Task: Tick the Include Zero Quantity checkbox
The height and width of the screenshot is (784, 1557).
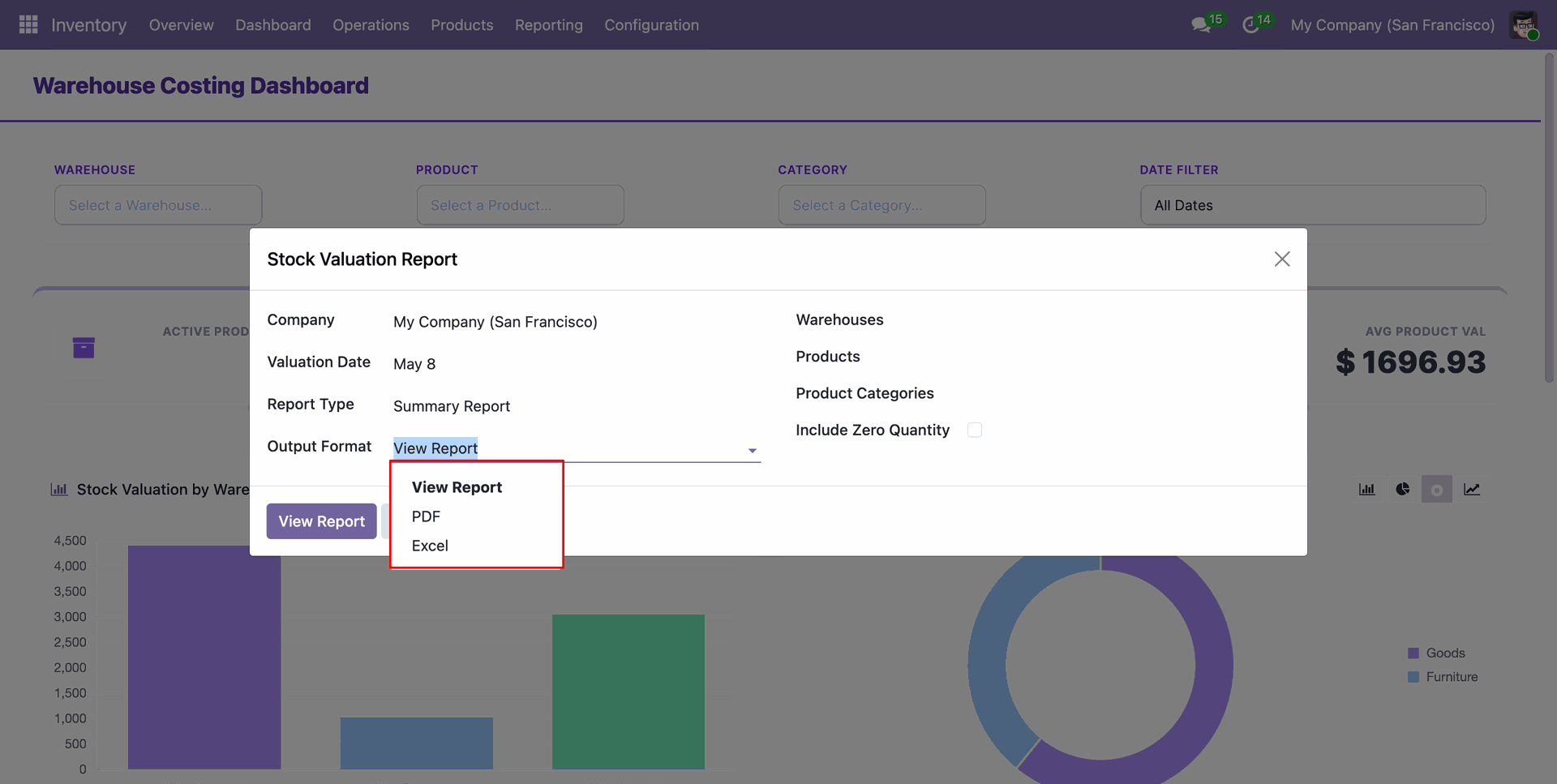Action: pyautogui.click(x=975, y=430)
